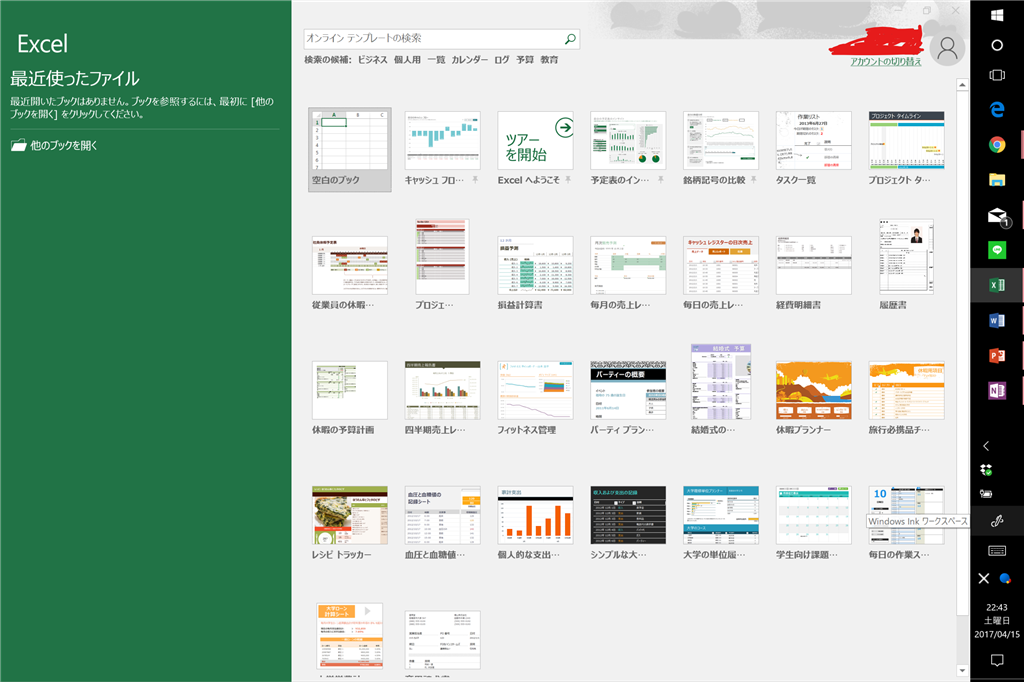Click the battery status tray icon

(x=986, y=494)
